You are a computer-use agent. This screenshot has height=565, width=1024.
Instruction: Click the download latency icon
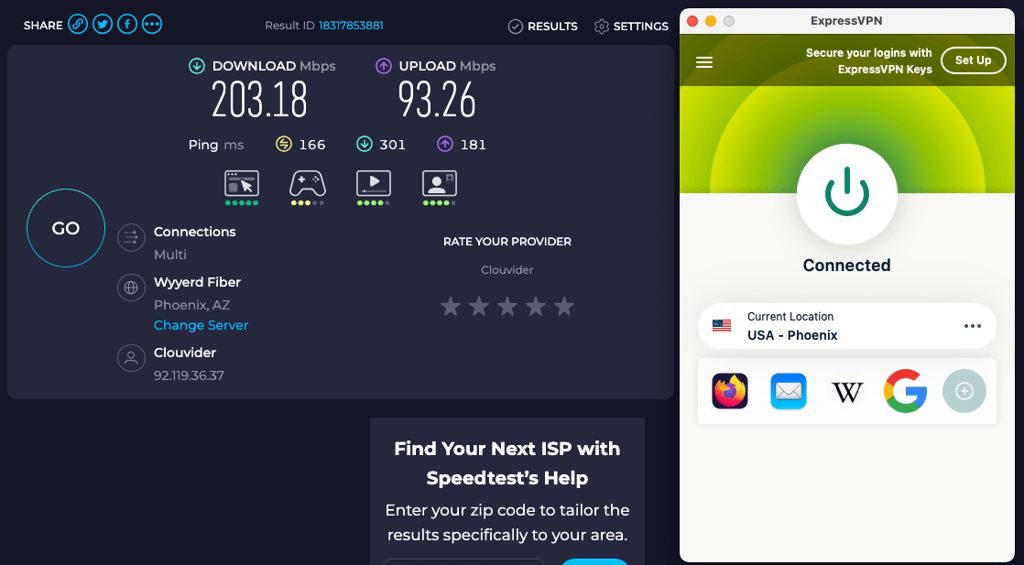(364, 144)
